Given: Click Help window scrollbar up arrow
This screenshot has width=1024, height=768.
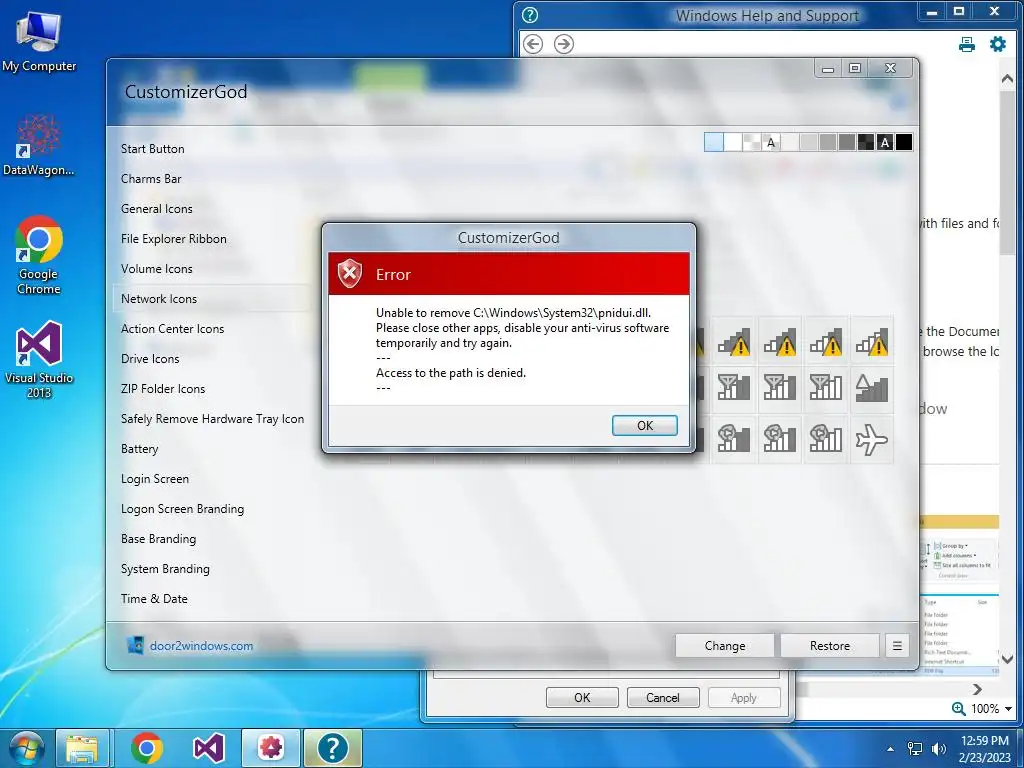Looking at the screenshot, I should click(1006, 78).
